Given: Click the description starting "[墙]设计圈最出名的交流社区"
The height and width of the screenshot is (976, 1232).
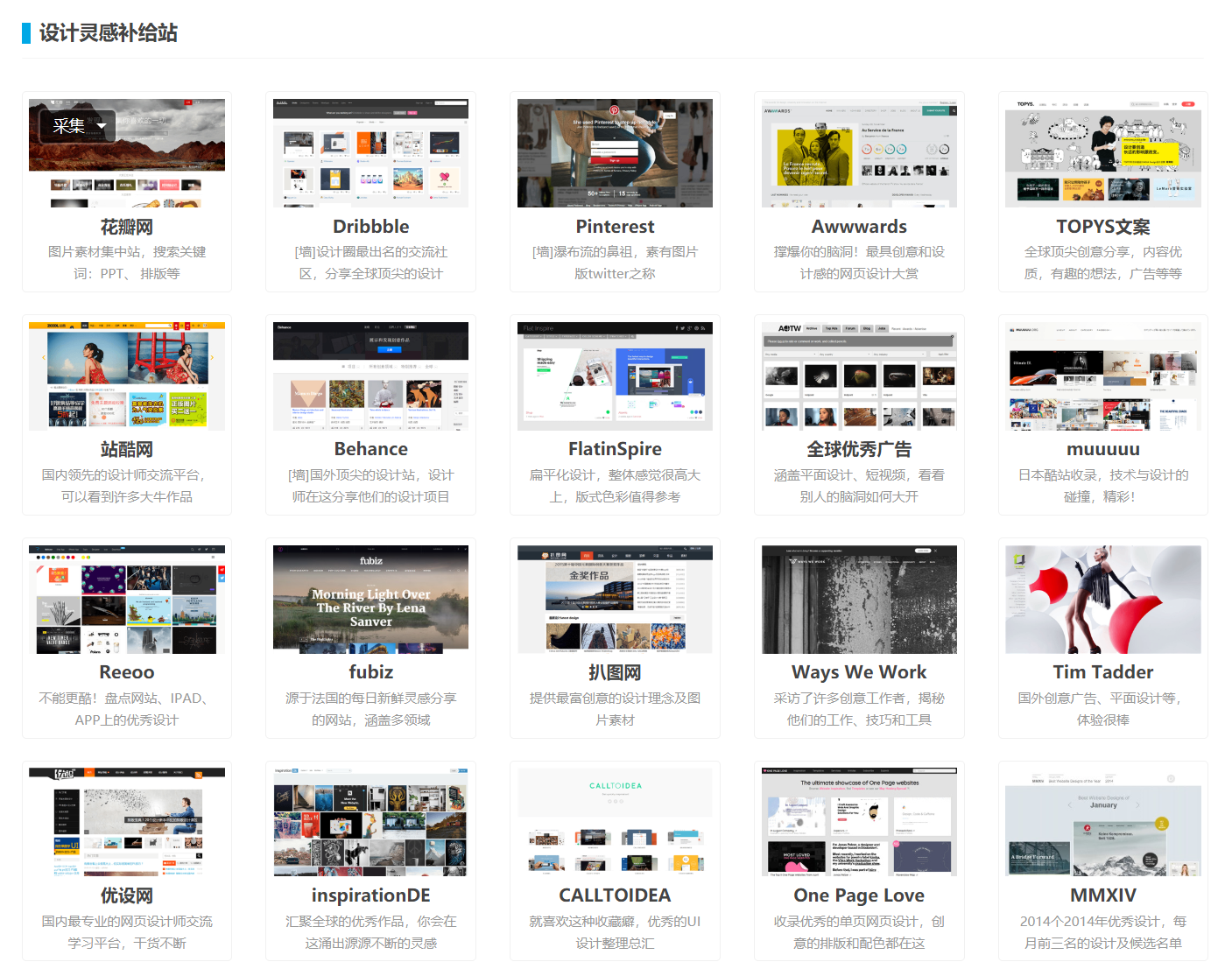Looking at the screenshot, I should pyautogui.click(x=370, y=263).
